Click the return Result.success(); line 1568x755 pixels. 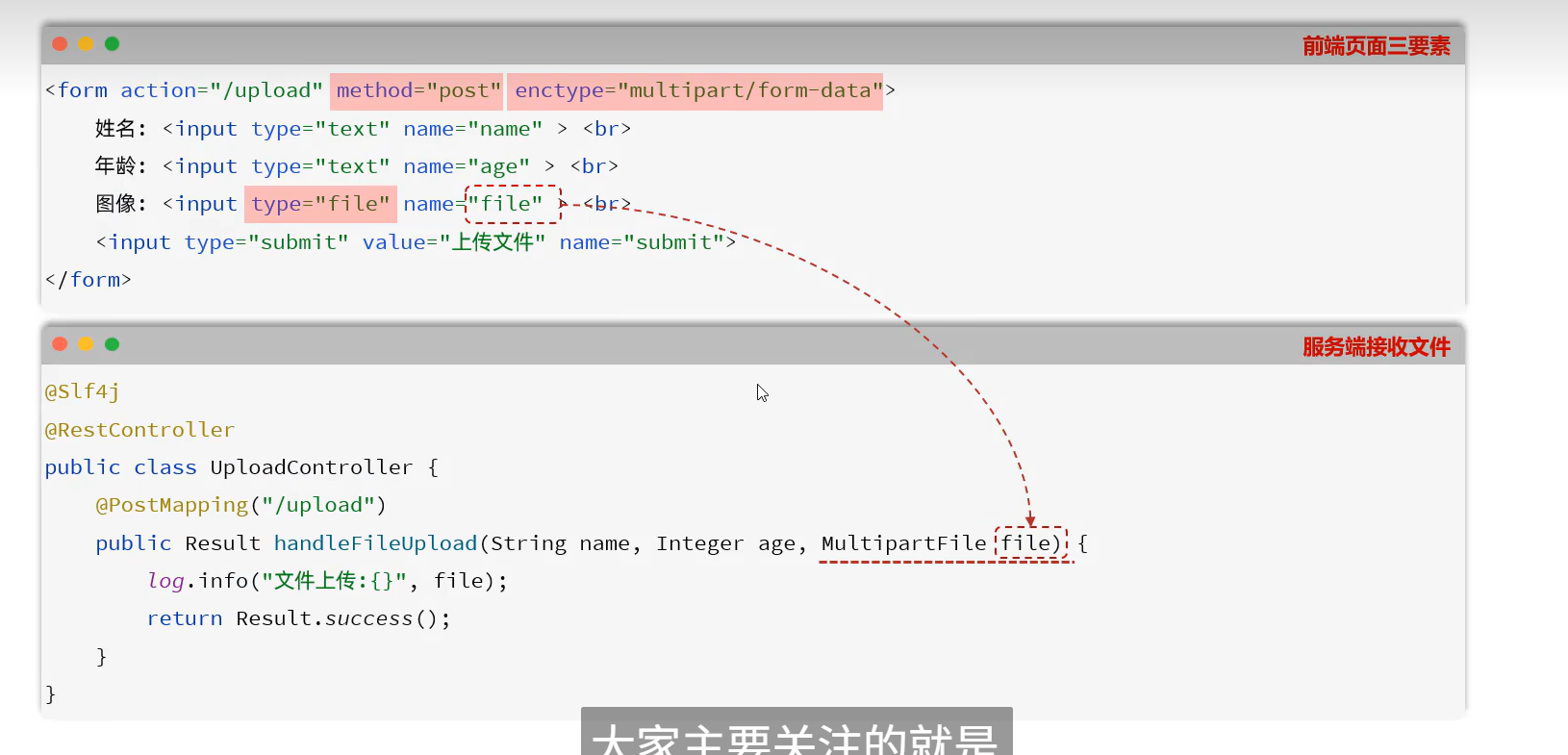pyautogui.click(x=298, y=618)
